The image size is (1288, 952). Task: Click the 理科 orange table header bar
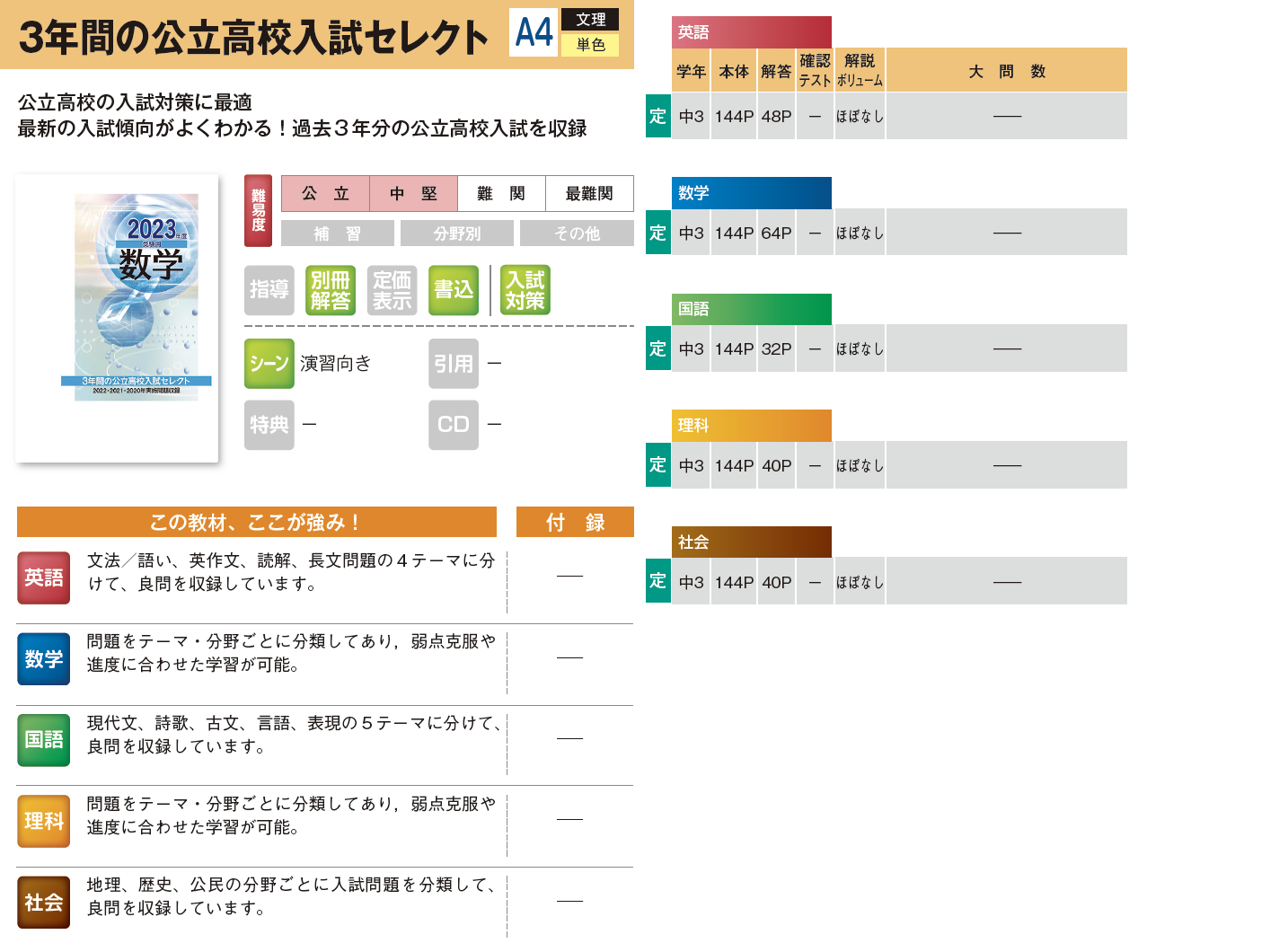752,426
